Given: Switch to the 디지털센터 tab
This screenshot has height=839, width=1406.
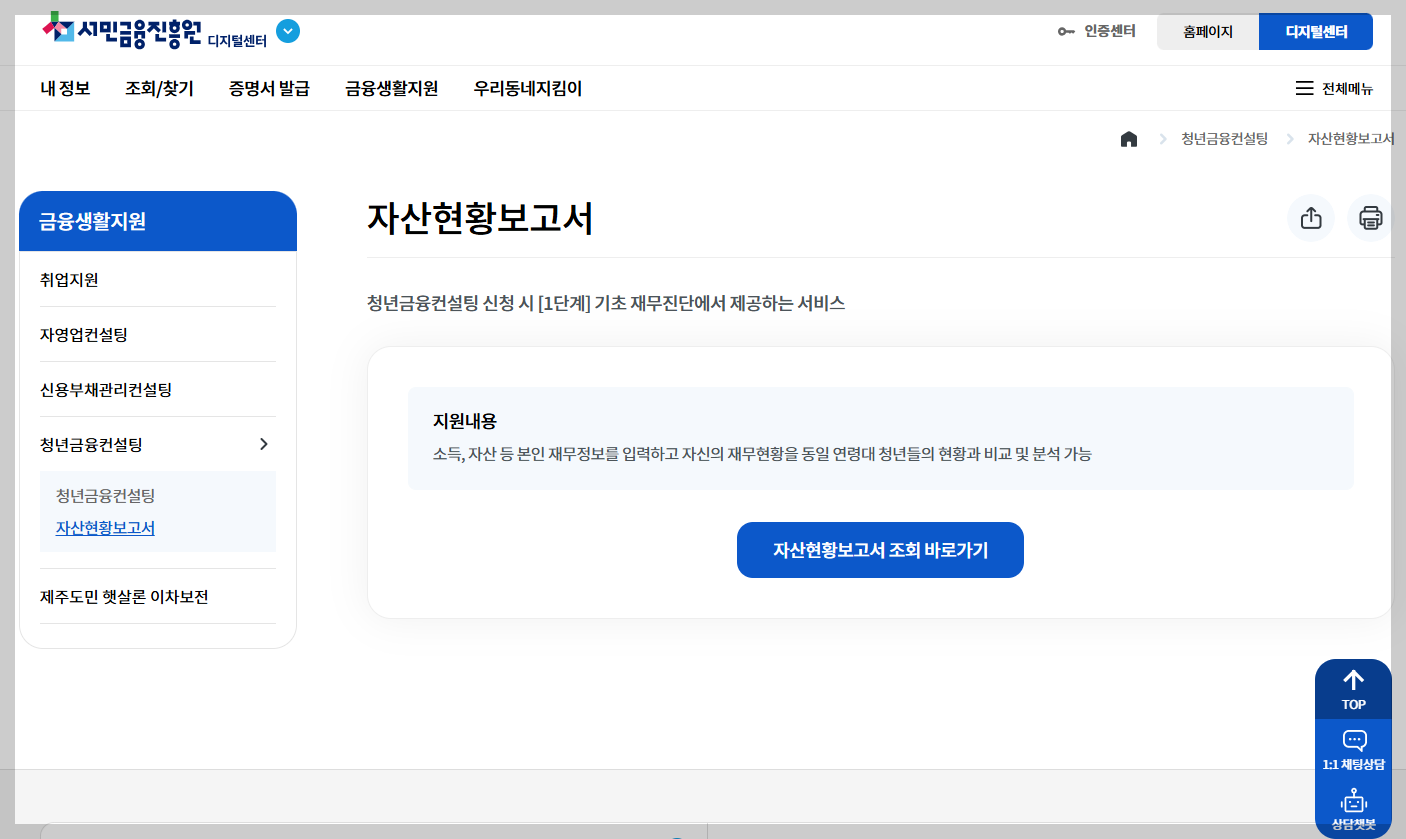Looking at the screenshot, I should [1318, 31].
